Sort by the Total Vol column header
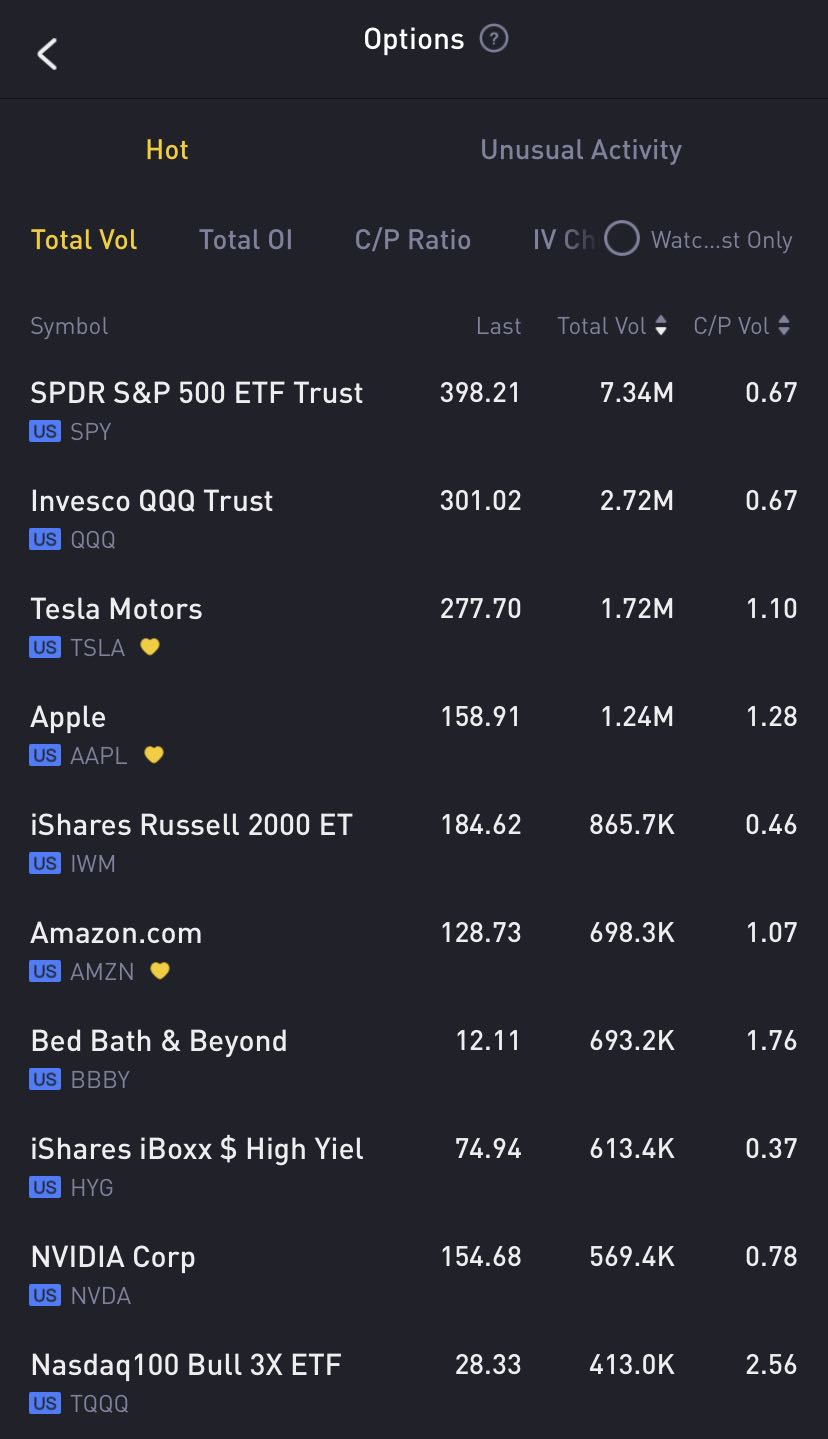The height and width of the screenshot is (1439, 828). pyautogui.click(x=612, y=326)
